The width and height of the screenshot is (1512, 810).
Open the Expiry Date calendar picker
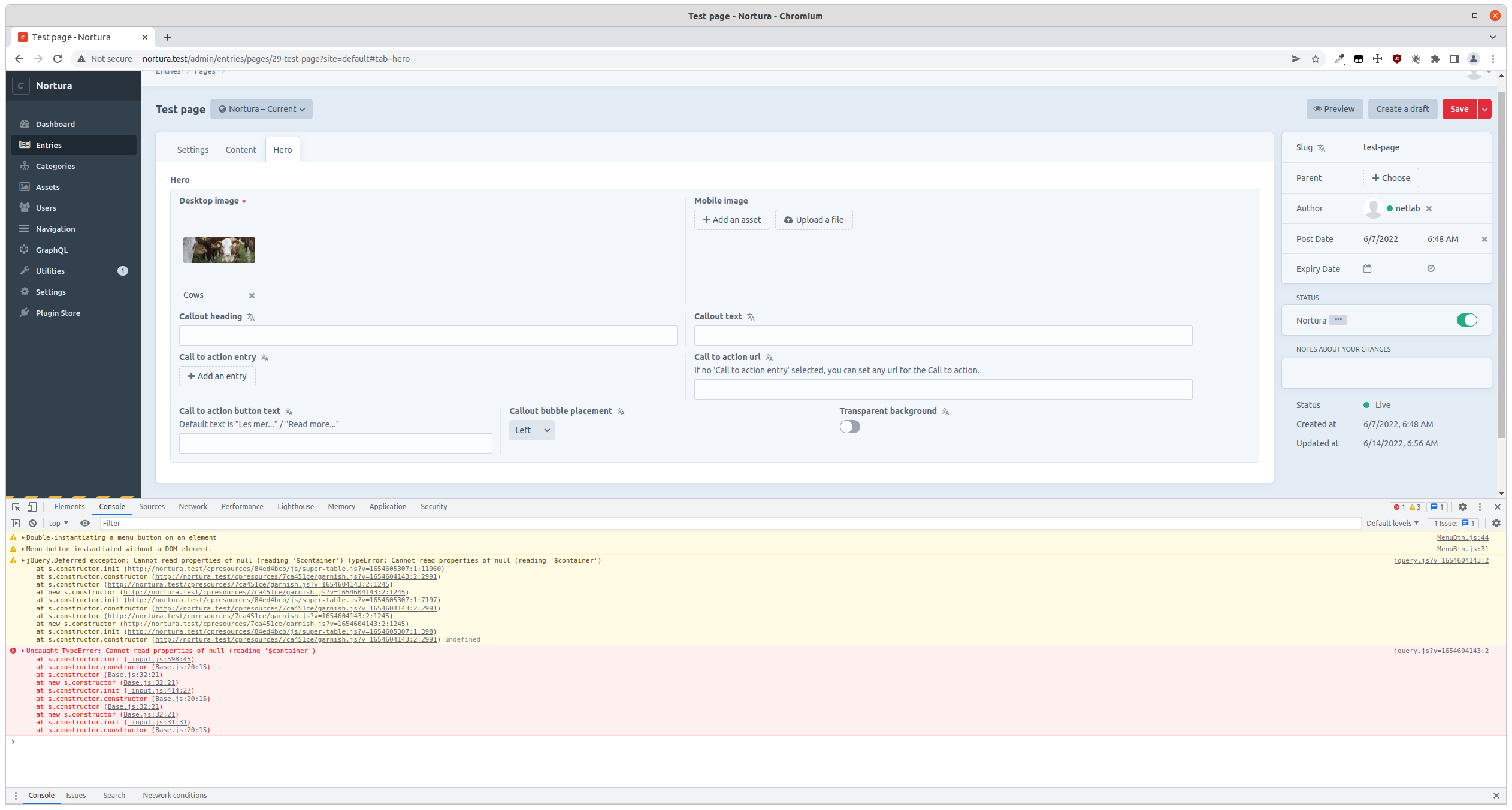(x=1368, y=268)
